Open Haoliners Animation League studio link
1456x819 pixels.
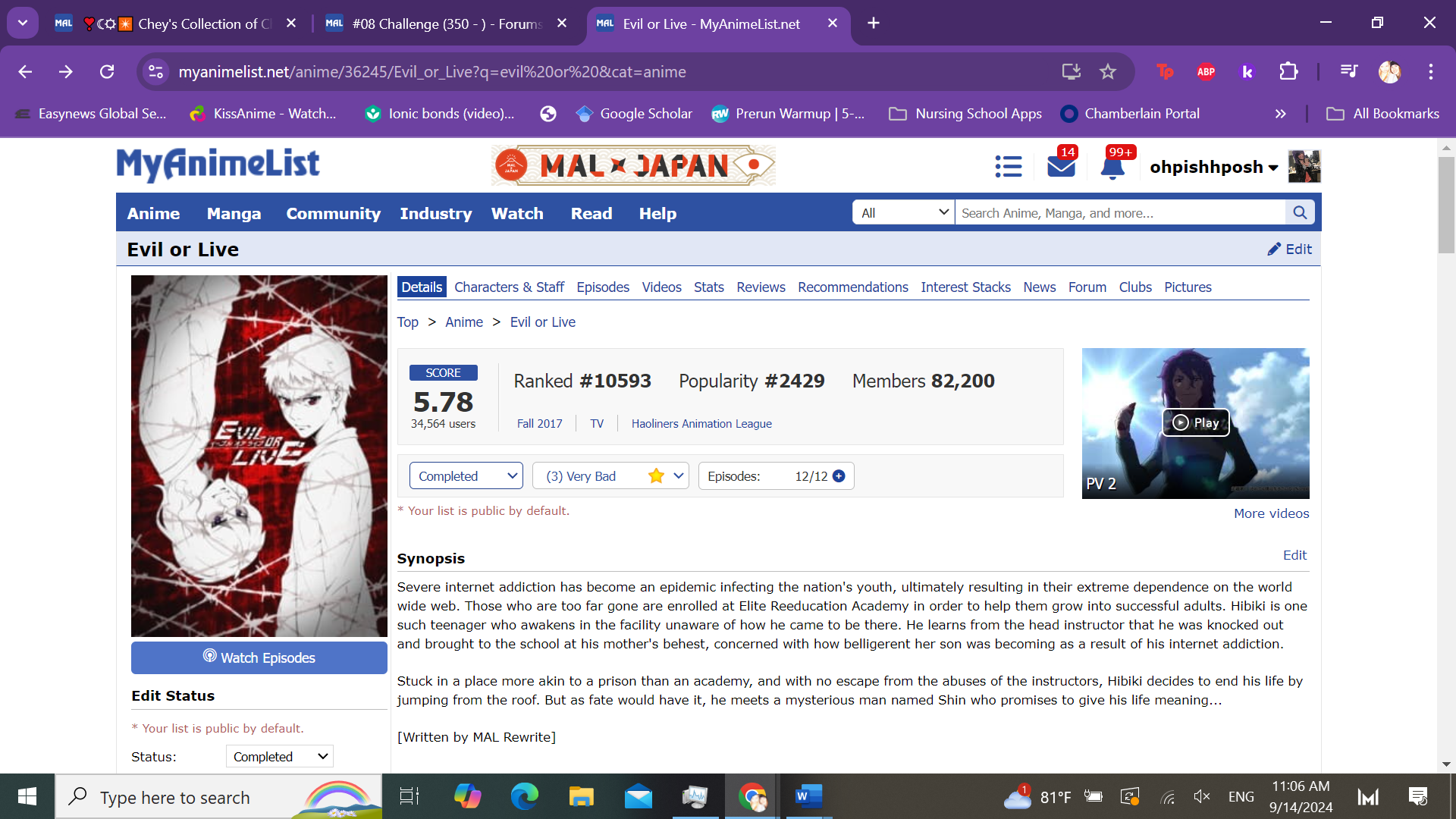(701, 424)
